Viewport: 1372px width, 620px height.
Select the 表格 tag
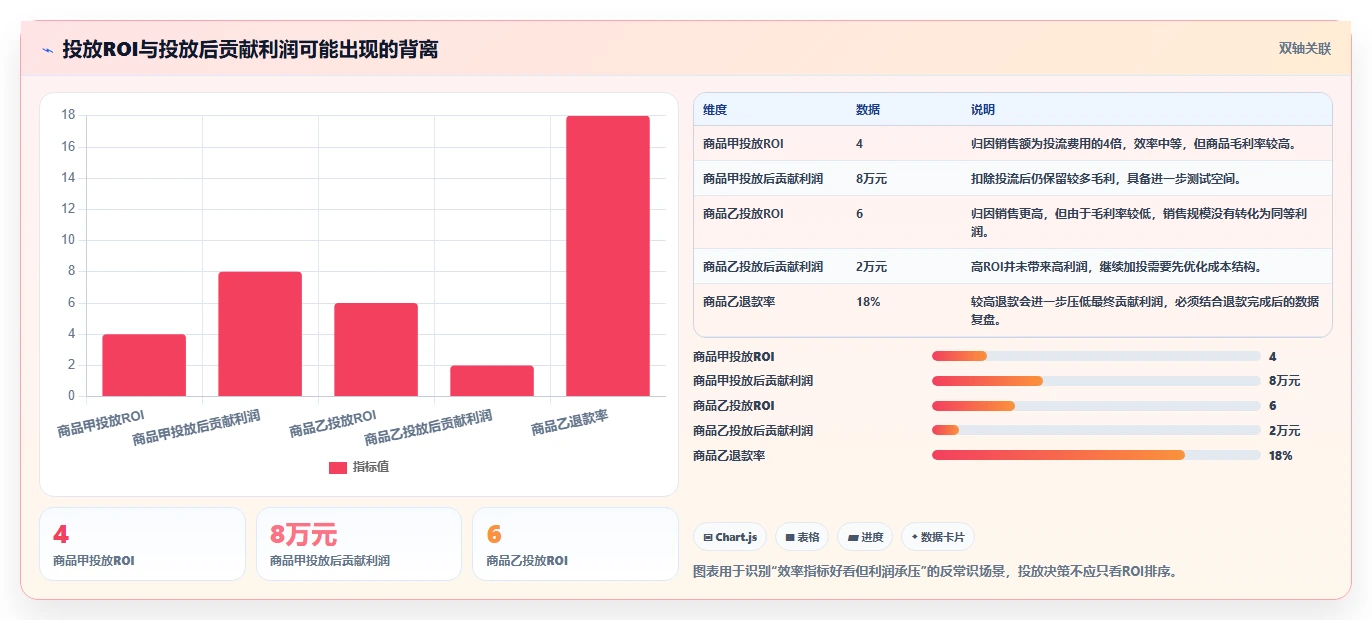802,537
